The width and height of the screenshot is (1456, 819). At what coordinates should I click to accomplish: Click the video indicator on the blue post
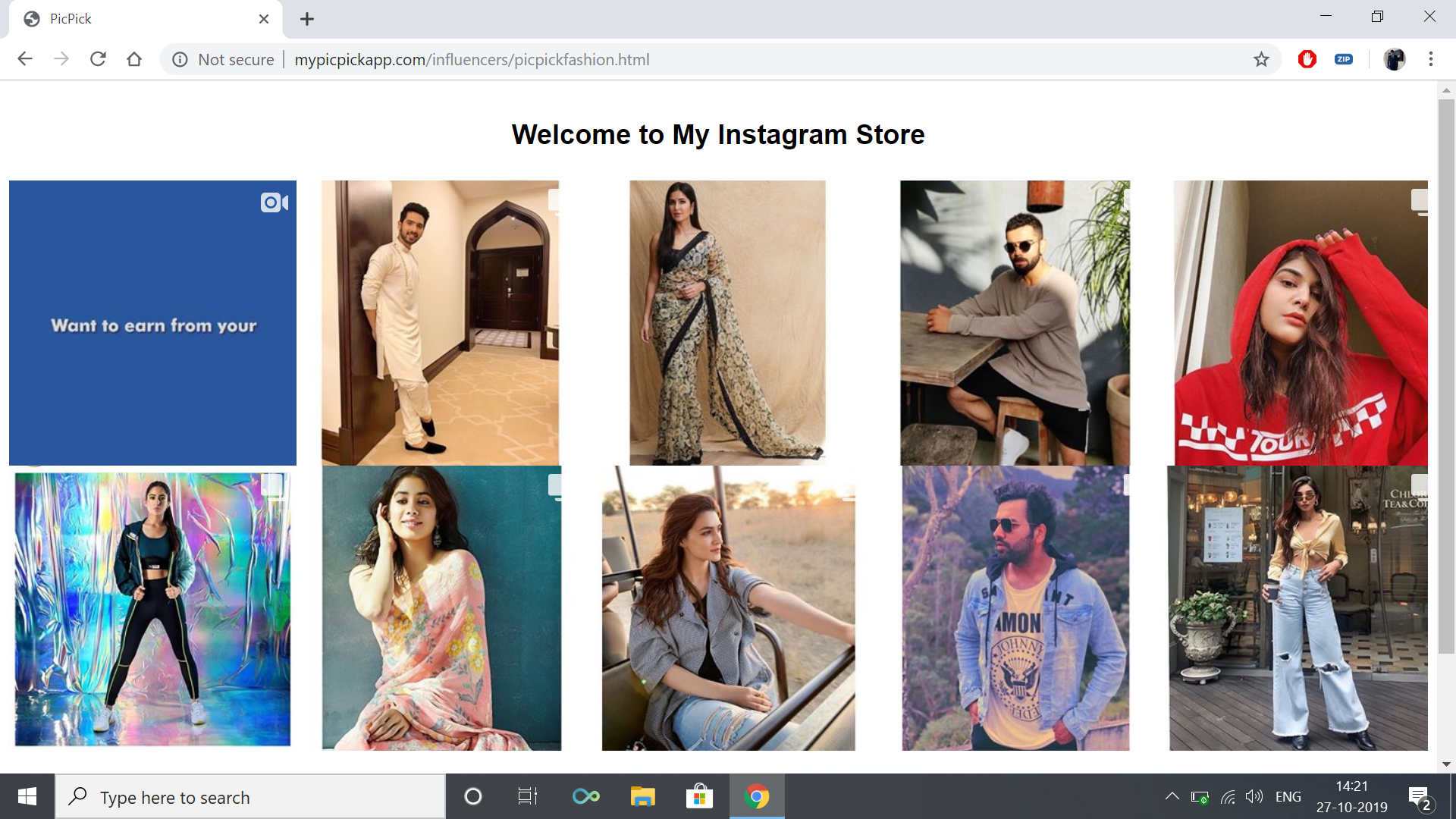tap(274, 202)
